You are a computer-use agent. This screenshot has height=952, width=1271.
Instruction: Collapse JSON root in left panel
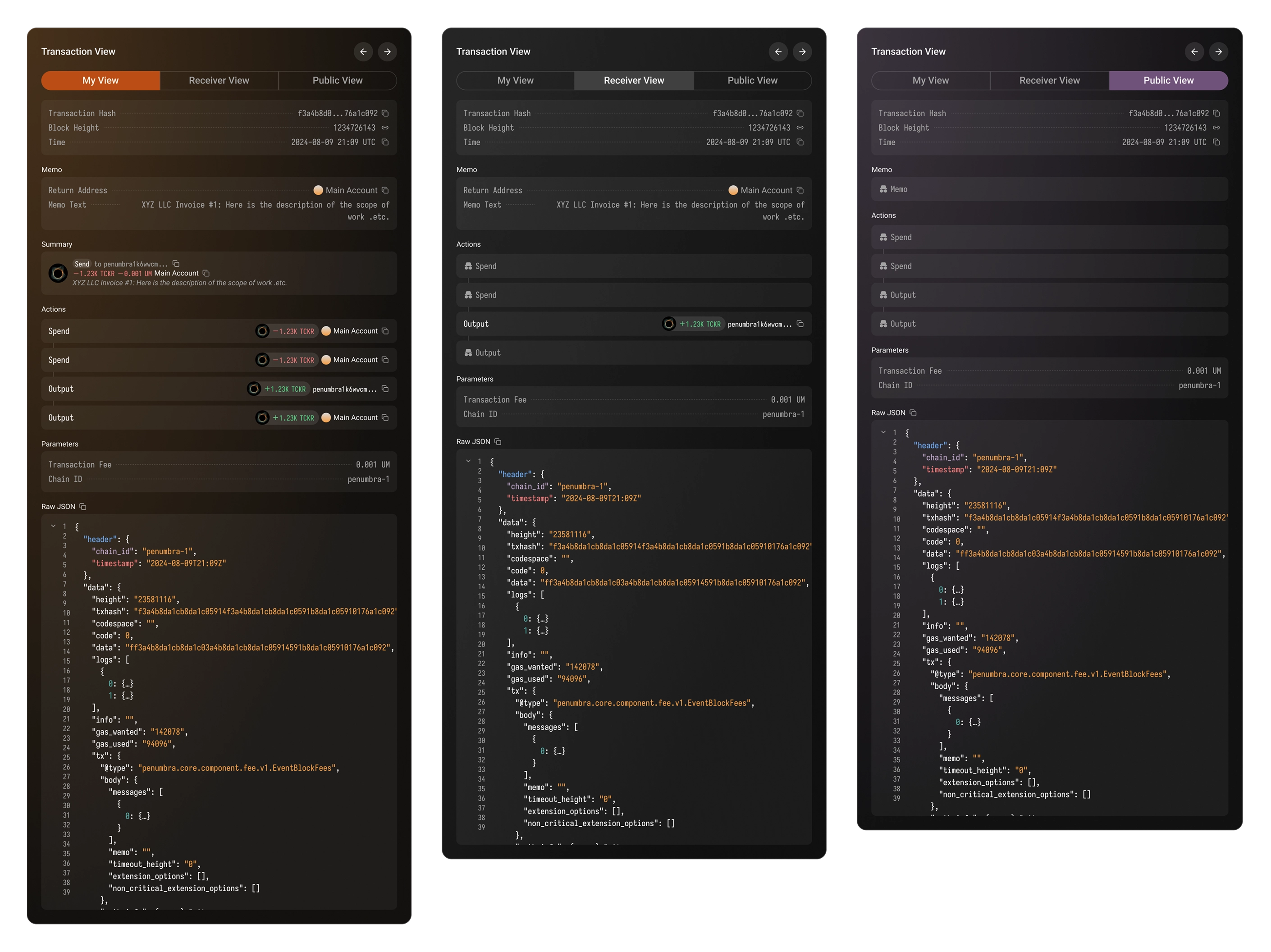tap(54, 526)
